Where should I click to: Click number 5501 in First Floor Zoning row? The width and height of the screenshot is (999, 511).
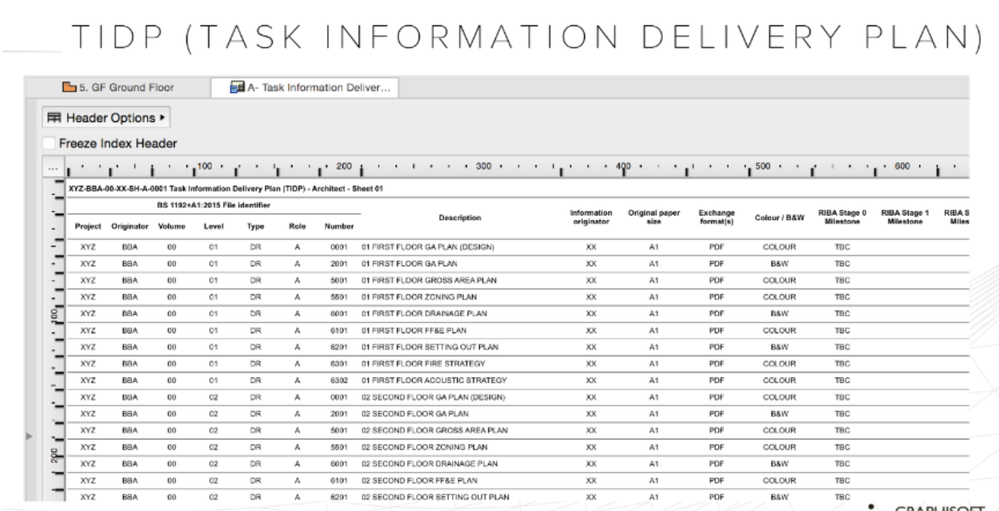pyautogui.click(x=339, y=297)
